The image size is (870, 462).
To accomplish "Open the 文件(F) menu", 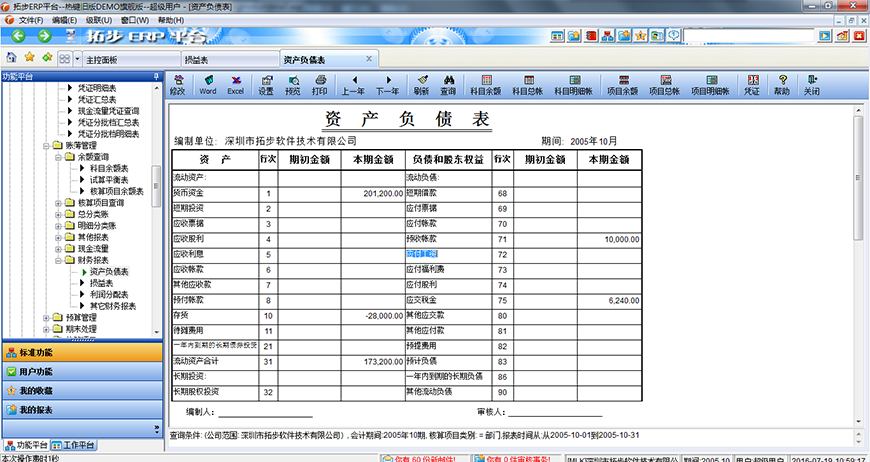I will (30, 19).
